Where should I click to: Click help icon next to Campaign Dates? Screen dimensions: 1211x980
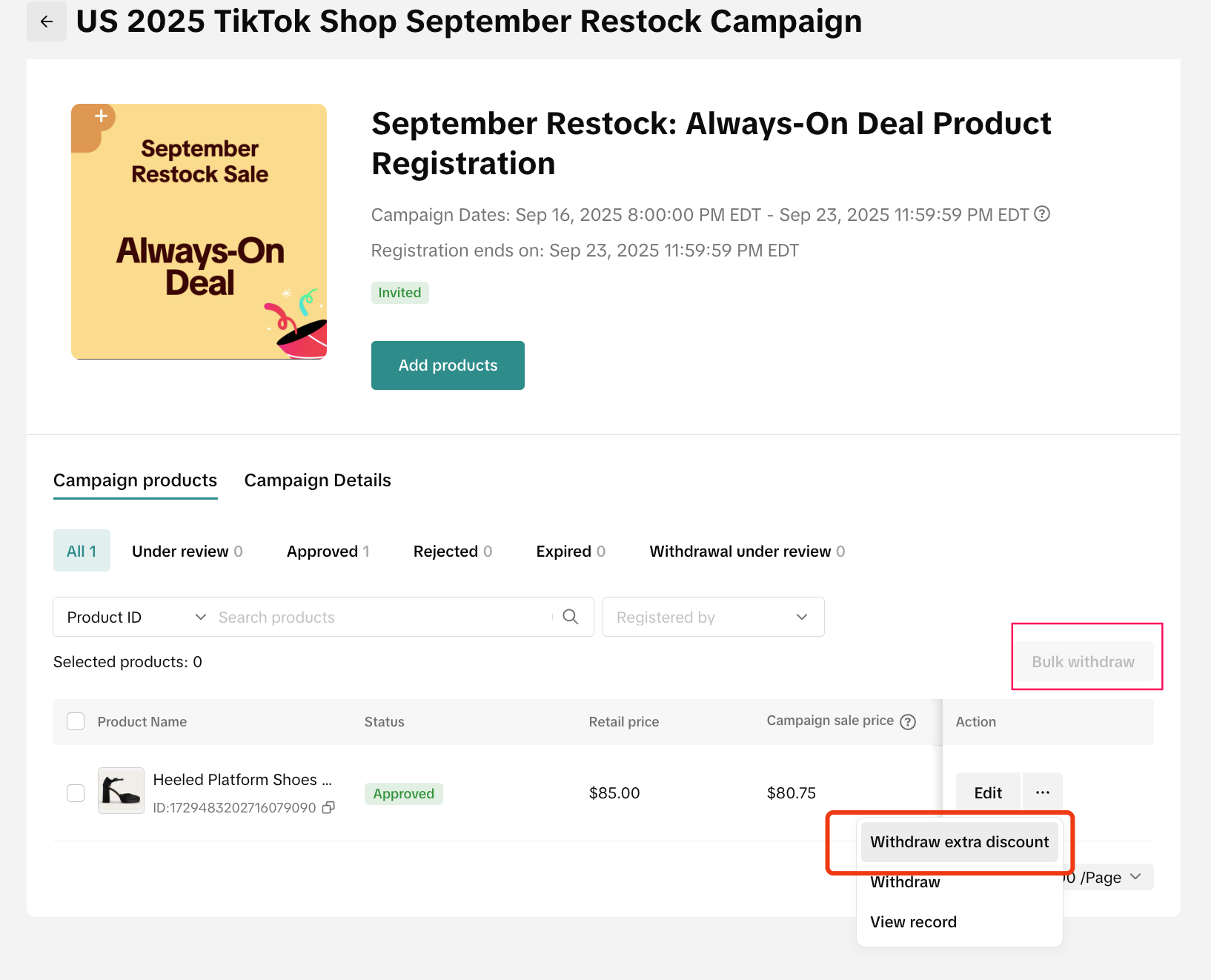(x=1042, y=214)
